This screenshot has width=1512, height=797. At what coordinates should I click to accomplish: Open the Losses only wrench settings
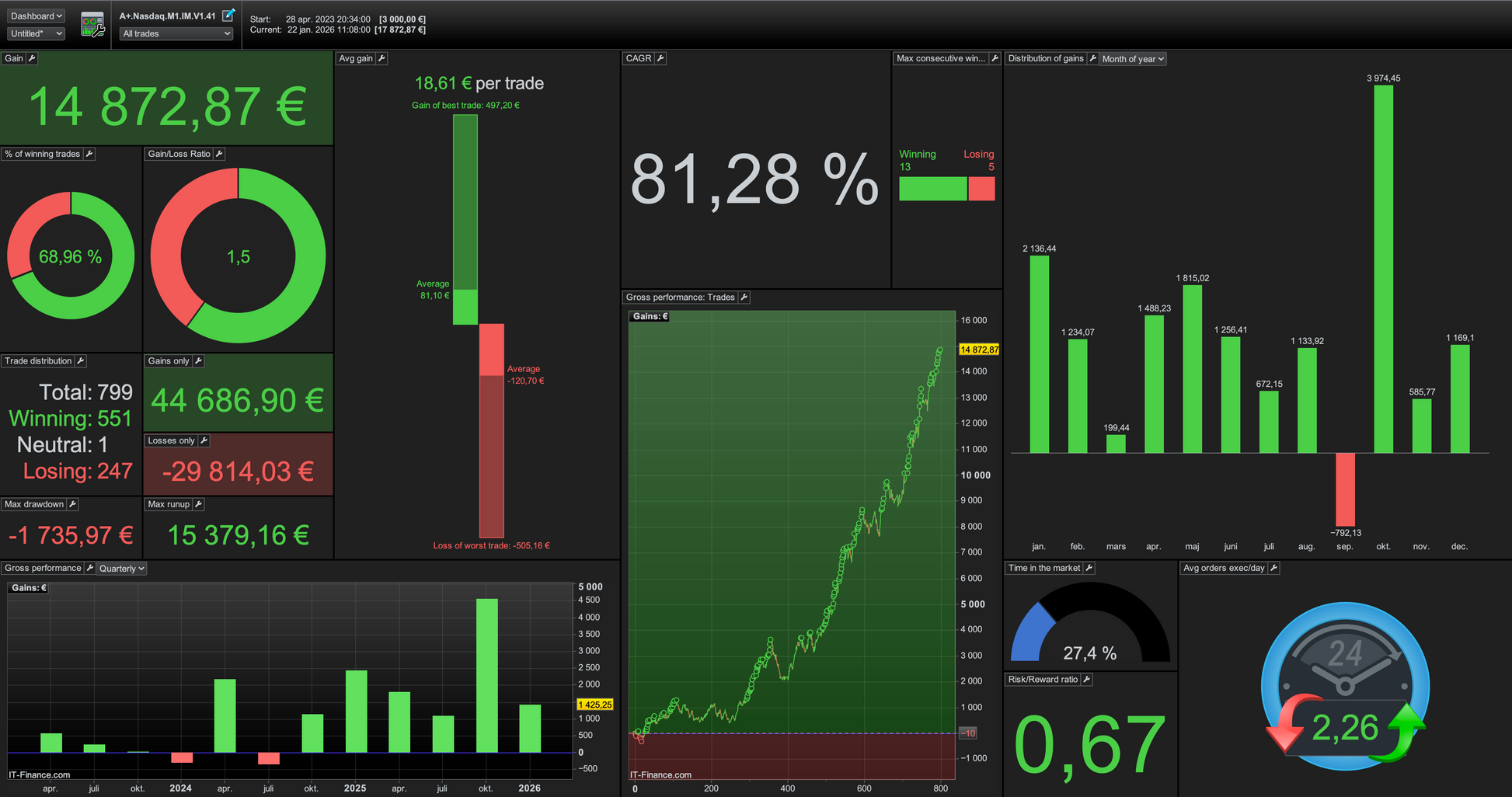pyautogui.click(x=204, y=440)
